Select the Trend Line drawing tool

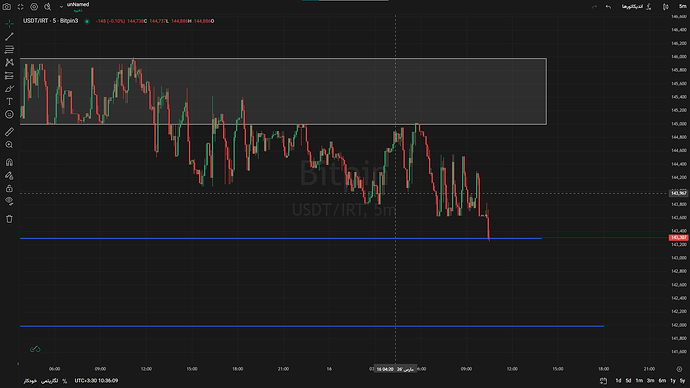click(9, 37)
